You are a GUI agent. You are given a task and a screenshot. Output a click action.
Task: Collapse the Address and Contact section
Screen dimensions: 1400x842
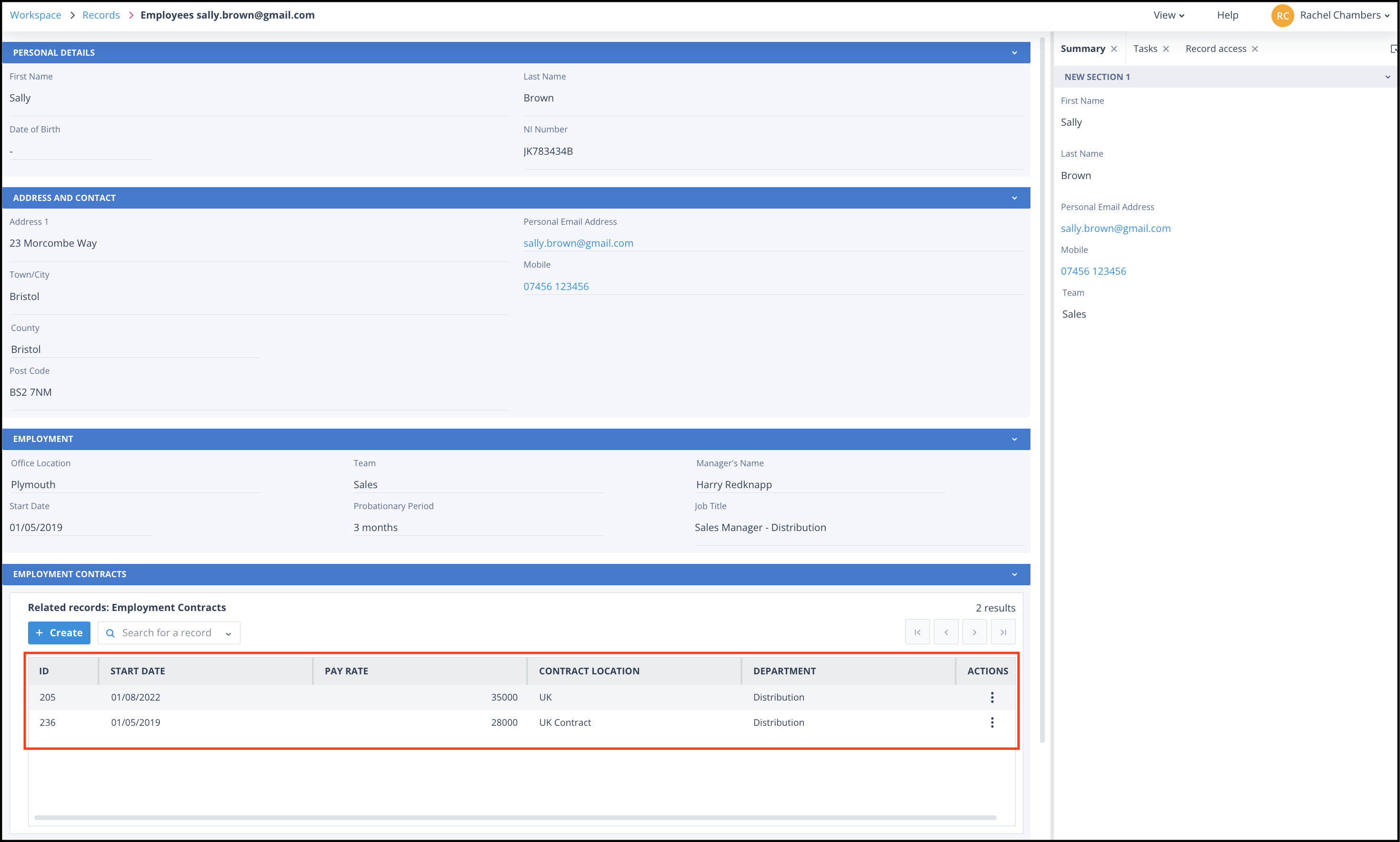coord(1014,198)
